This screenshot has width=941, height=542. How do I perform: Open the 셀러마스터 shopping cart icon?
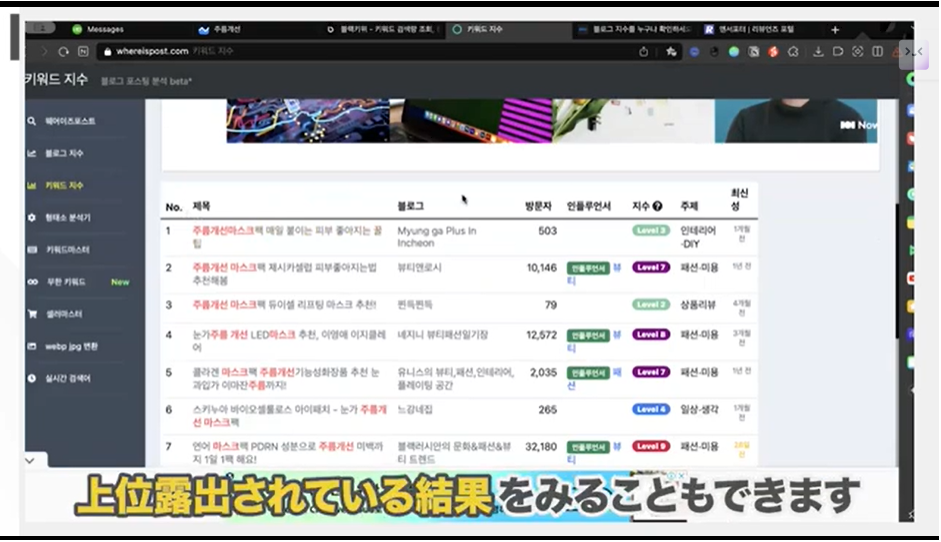click(x=31, y=314)
